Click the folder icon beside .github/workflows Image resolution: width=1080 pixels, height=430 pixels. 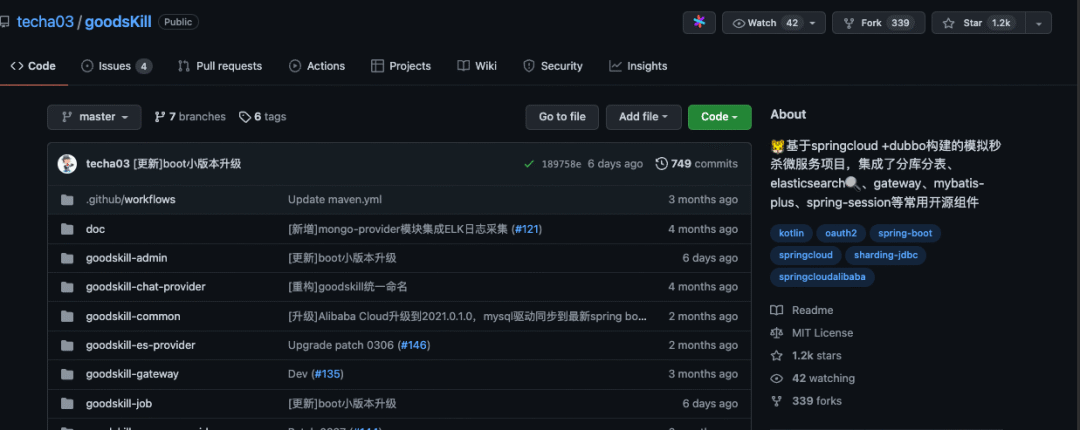67,200
